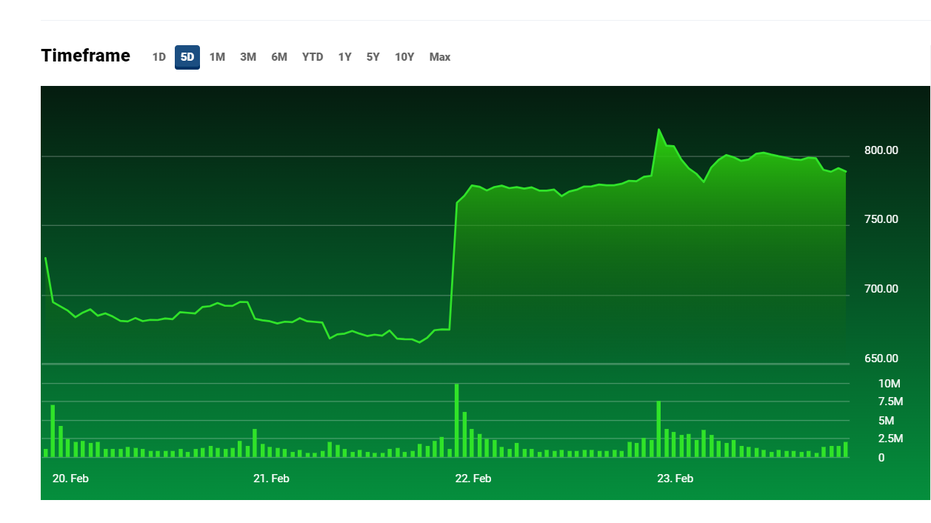This screenshot has width=931, height=523.
Task: Select the 1D timeframe
Action: point(159,57)
